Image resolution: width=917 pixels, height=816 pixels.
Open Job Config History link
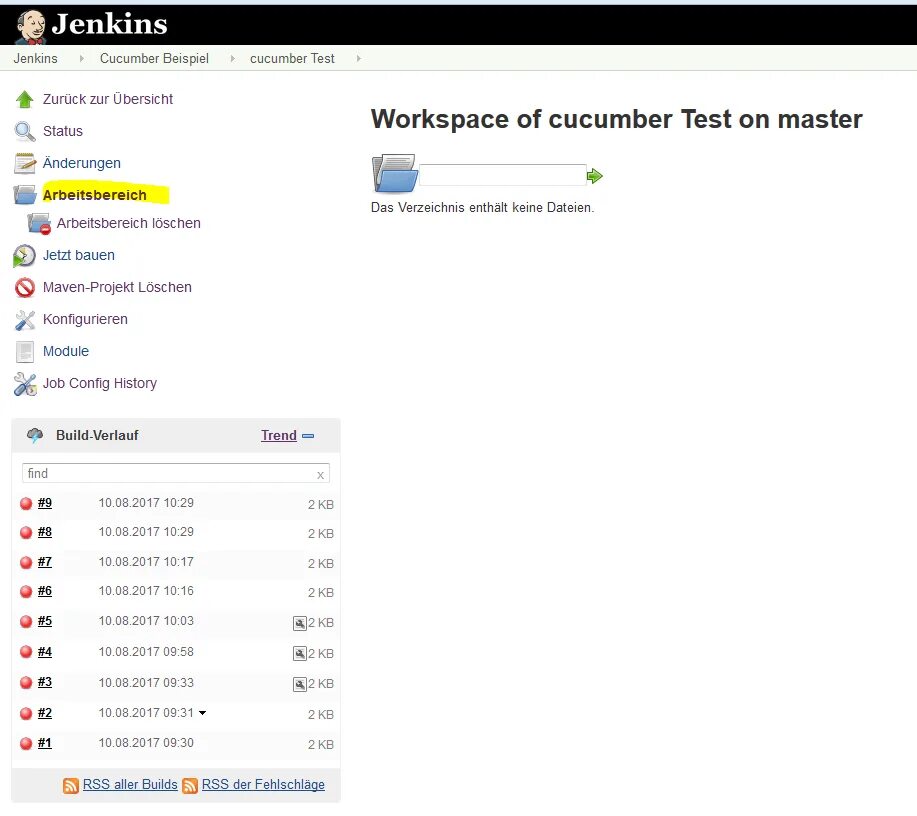click(100, 383)
